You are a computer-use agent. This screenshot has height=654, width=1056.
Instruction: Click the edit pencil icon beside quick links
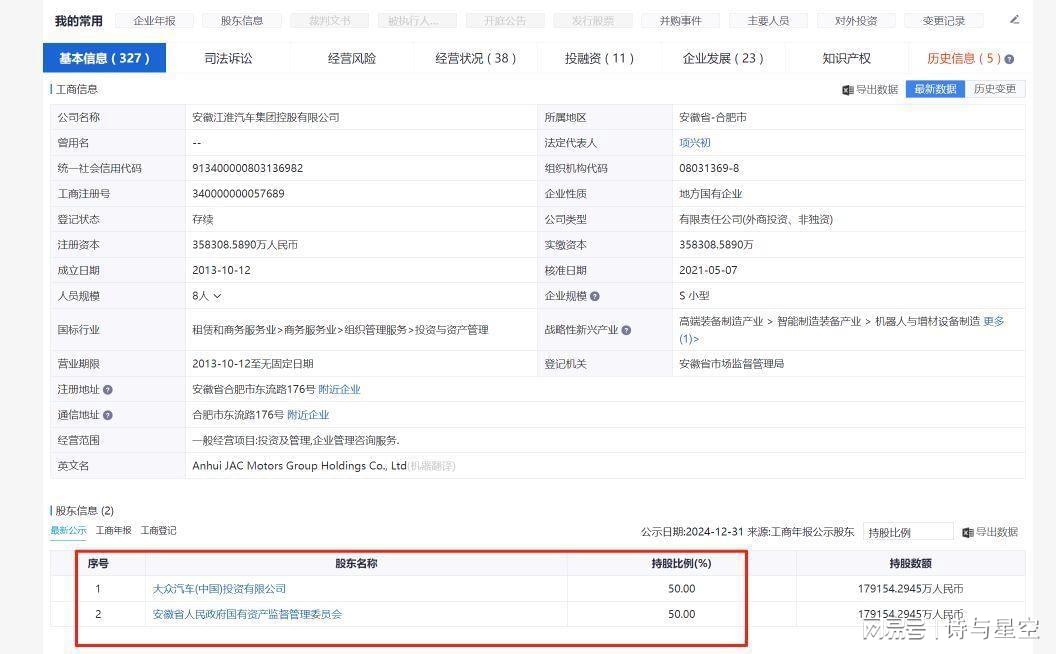(1014, 20)
